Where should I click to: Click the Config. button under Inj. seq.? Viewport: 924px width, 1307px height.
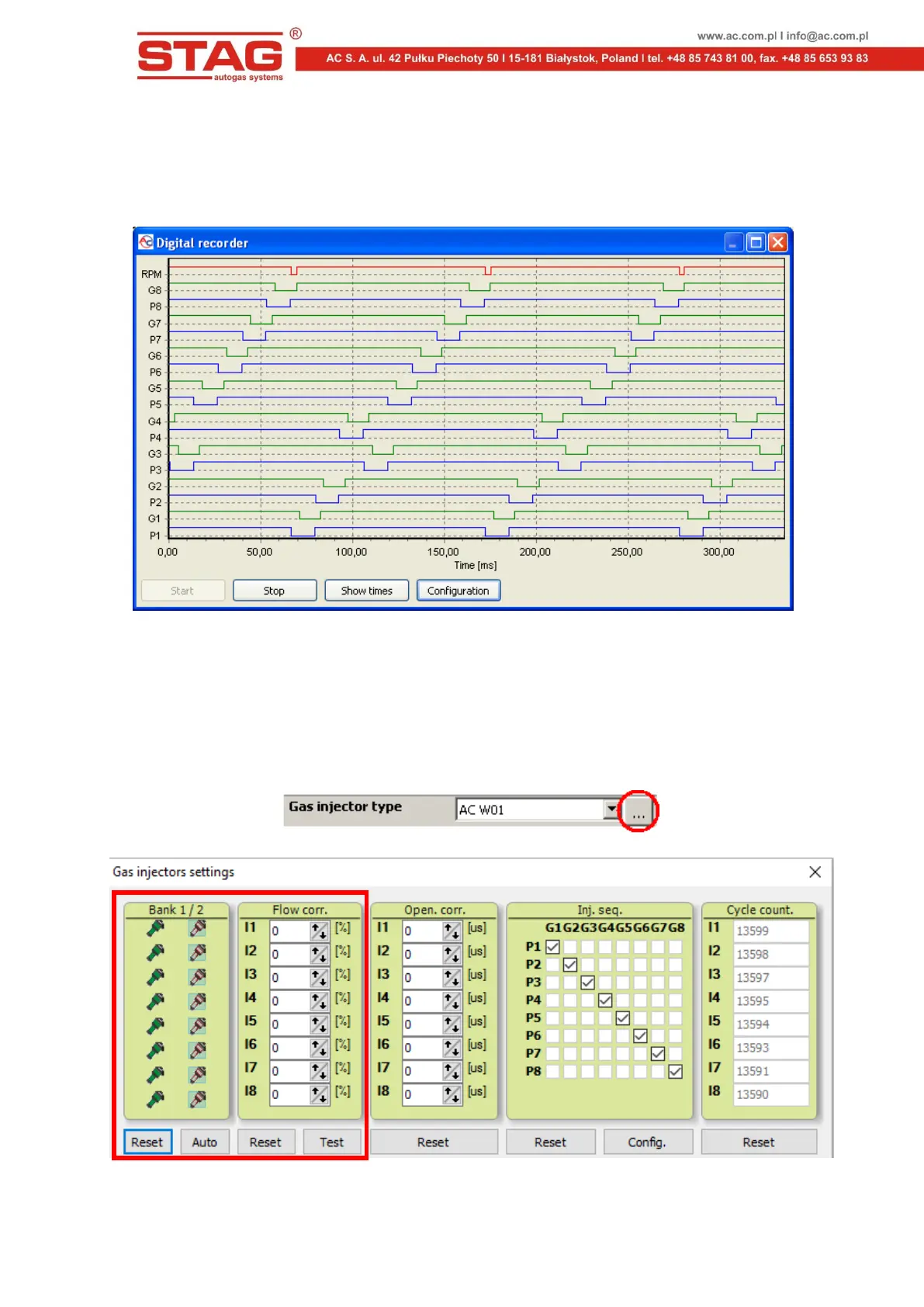pos(647,1142)
